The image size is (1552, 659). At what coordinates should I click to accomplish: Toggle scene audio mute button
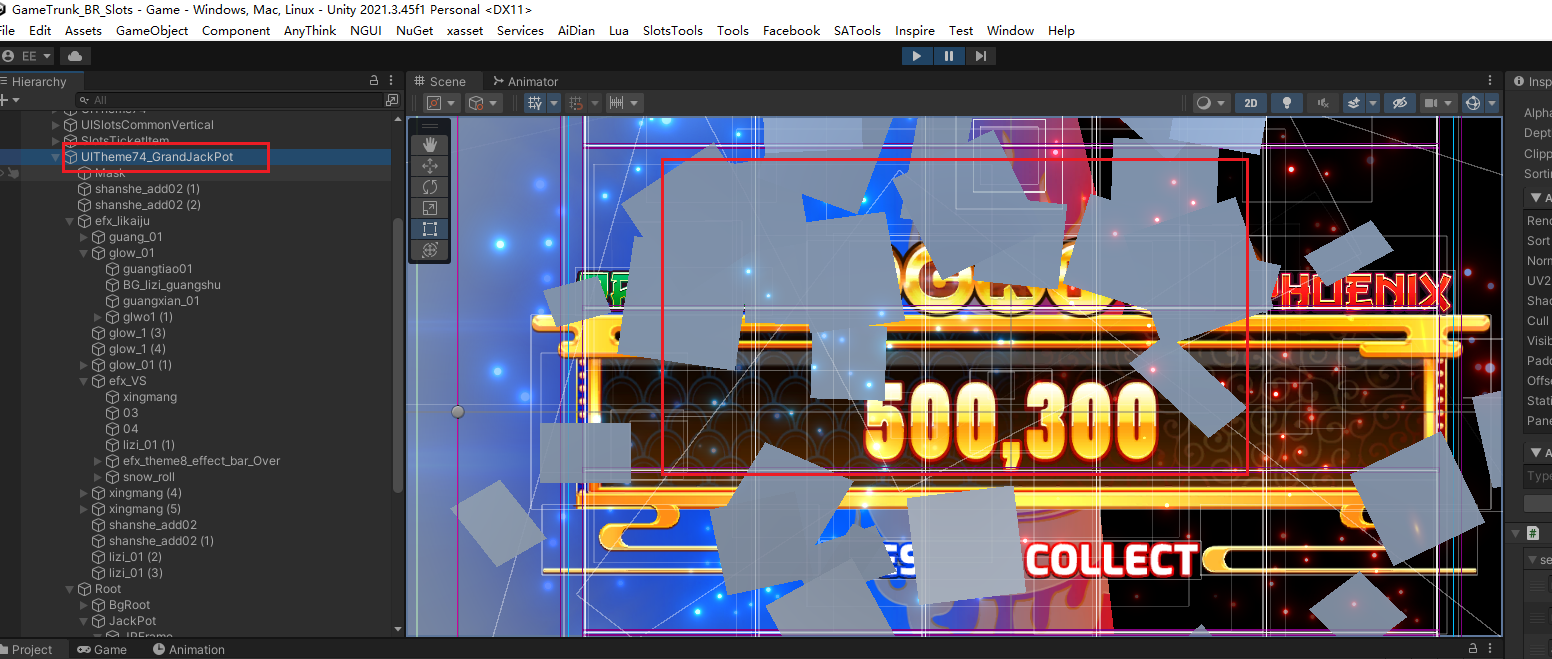[x=1322, y=103]
